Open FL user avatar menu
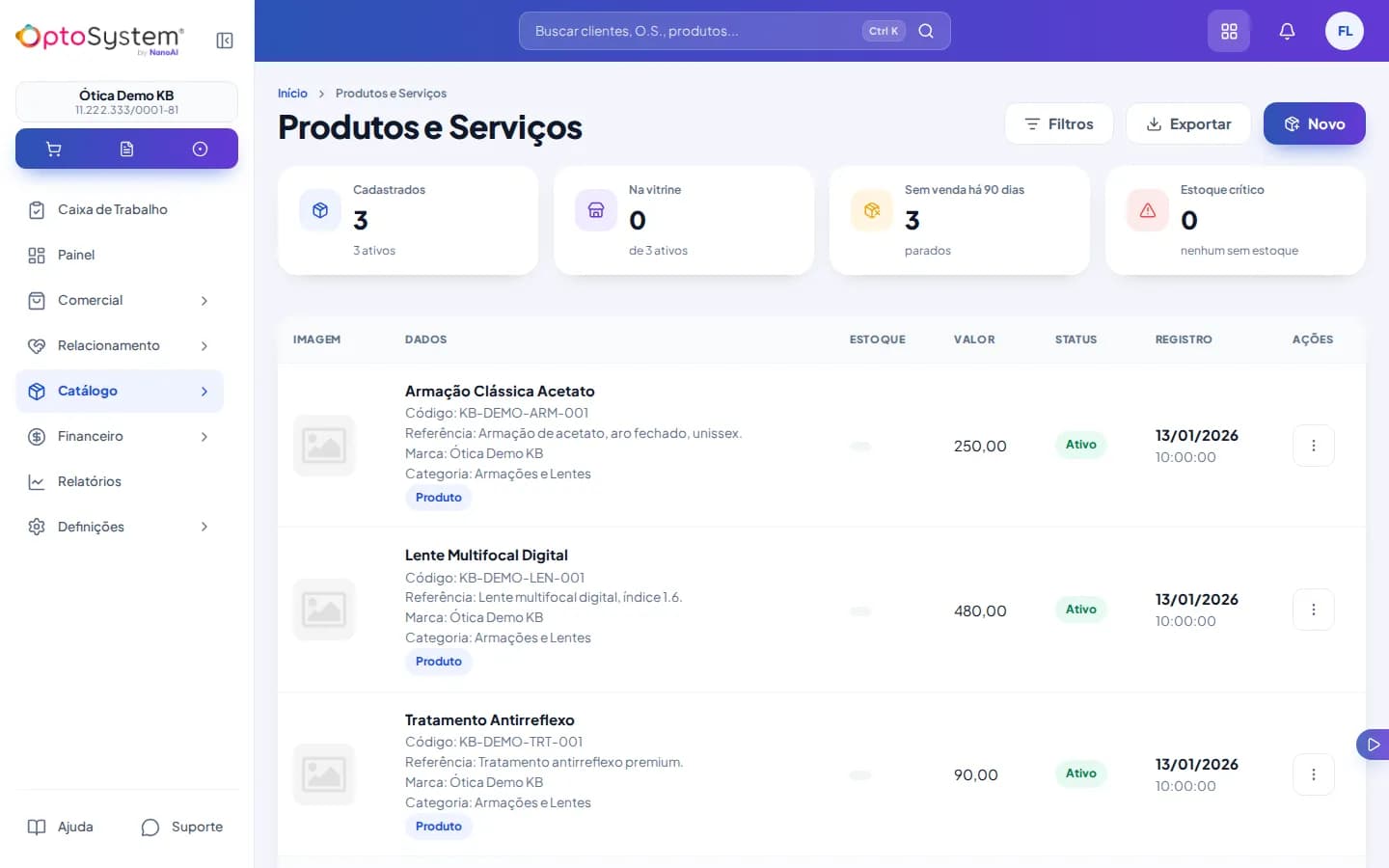Screen dimensions: 1389x868 click(x=1345, y=31)
